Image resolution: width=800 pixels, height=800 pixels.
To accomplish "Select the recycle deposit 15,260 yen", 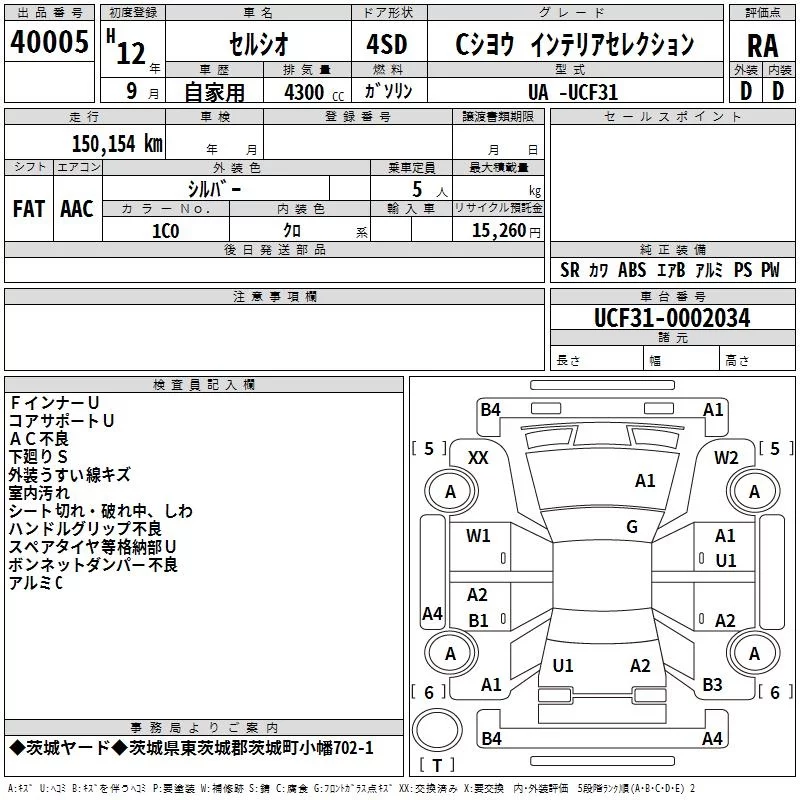I will [506, 231].
